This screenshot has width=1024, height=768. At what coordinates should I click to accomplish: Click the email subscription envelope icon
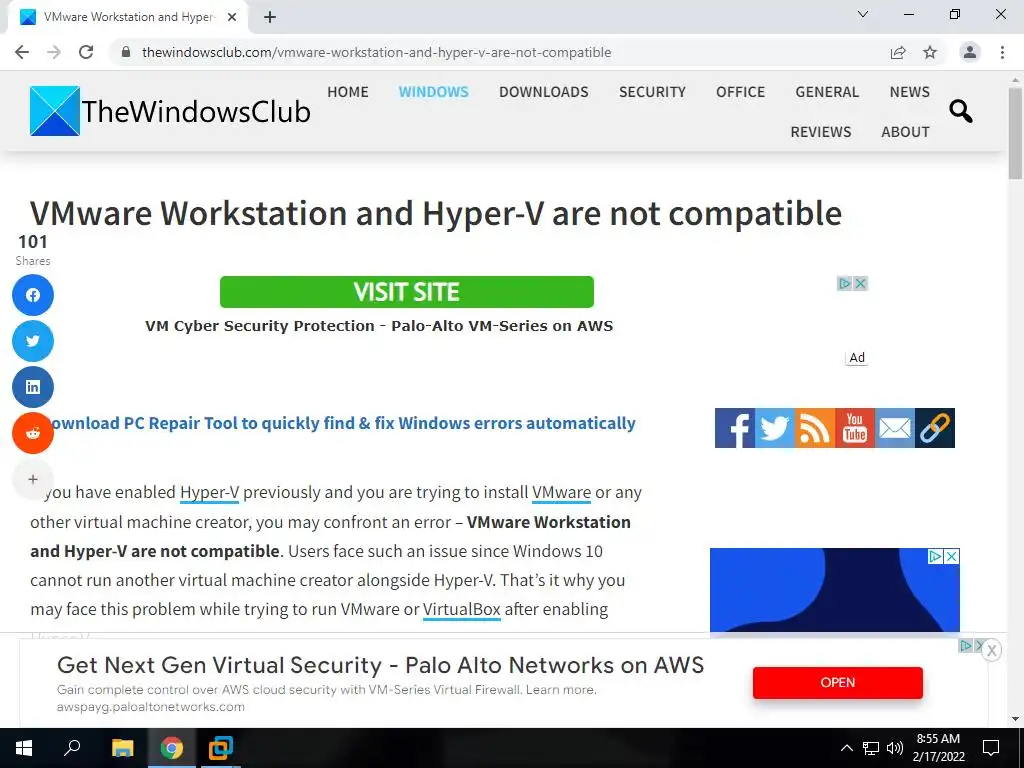(895, 428)
